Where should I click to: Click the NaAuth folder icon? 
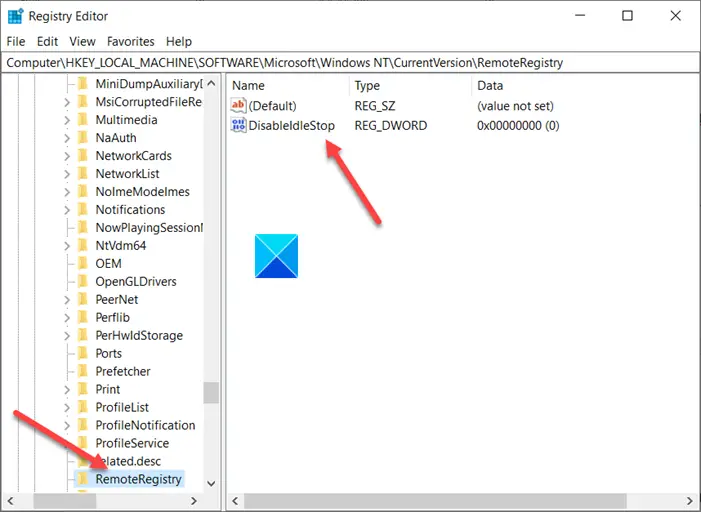point(83,138)
